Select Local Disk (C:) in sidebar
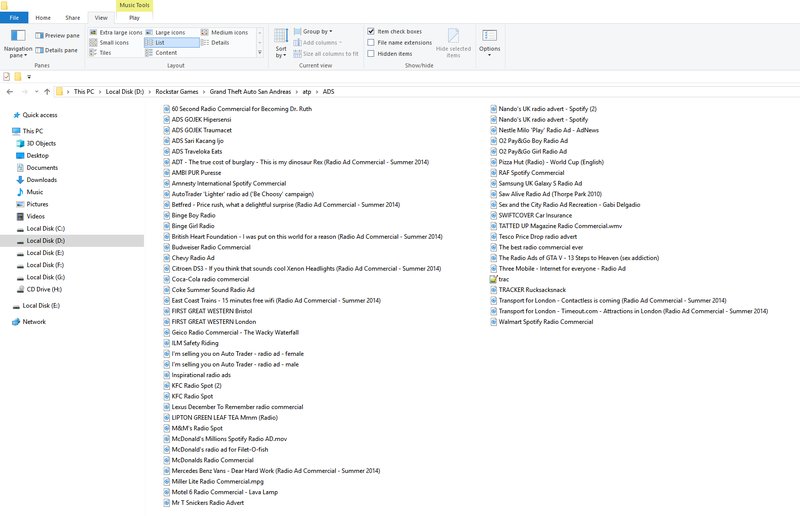This screenshot has height=516, width=800. tap(40, 229)
